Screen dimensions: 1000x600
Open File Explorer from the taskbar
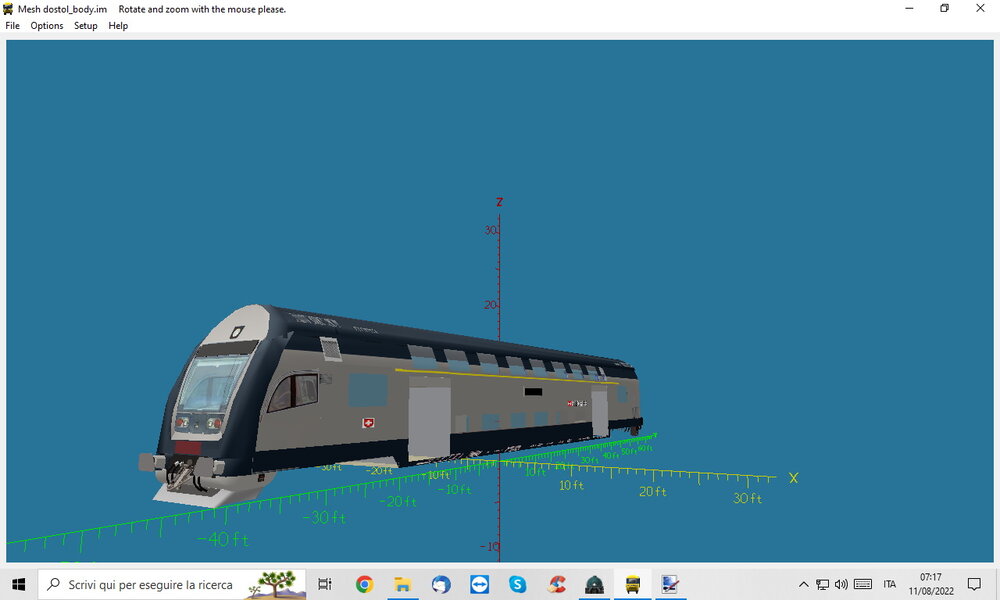point(402,584)
